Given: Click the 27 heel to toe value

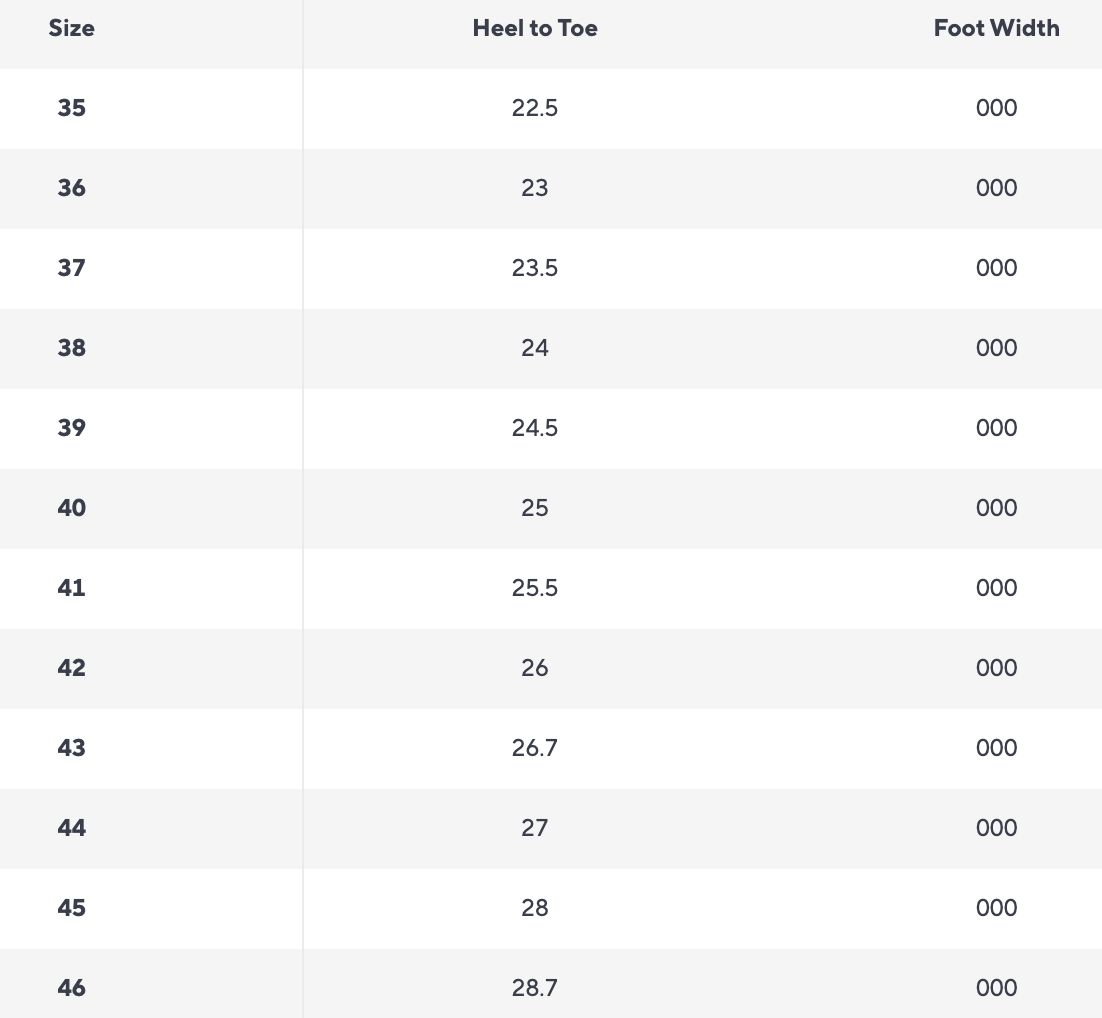Looking at the screenshot, I should coord(535,828).
